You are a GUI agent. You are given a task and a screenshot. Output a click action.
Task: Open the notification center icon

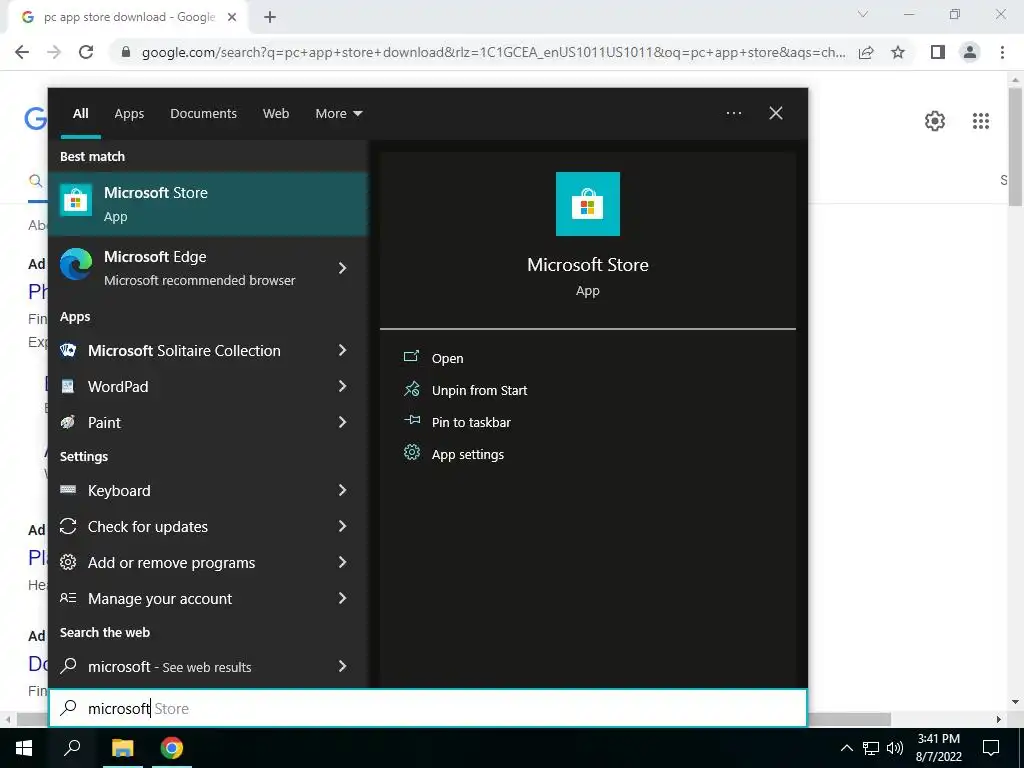pyautogui.click(x=991, y=748)
